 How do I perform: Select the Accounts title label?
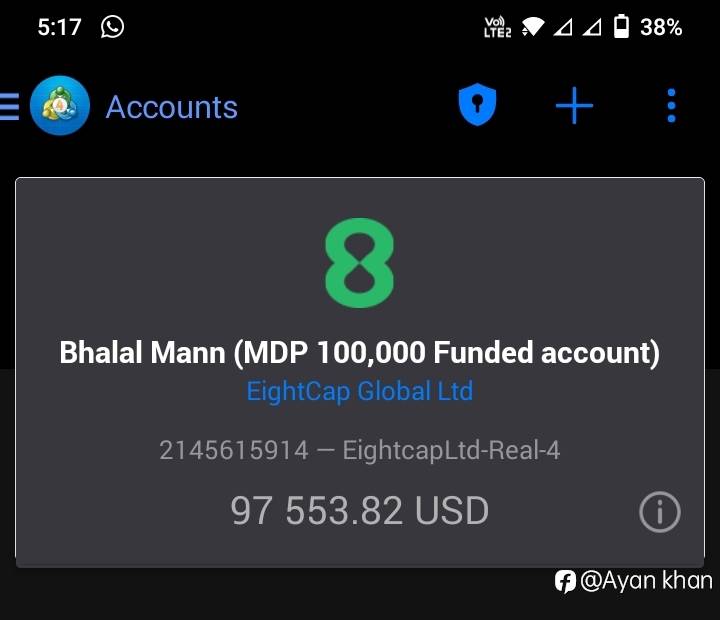(x=172, y=107)
